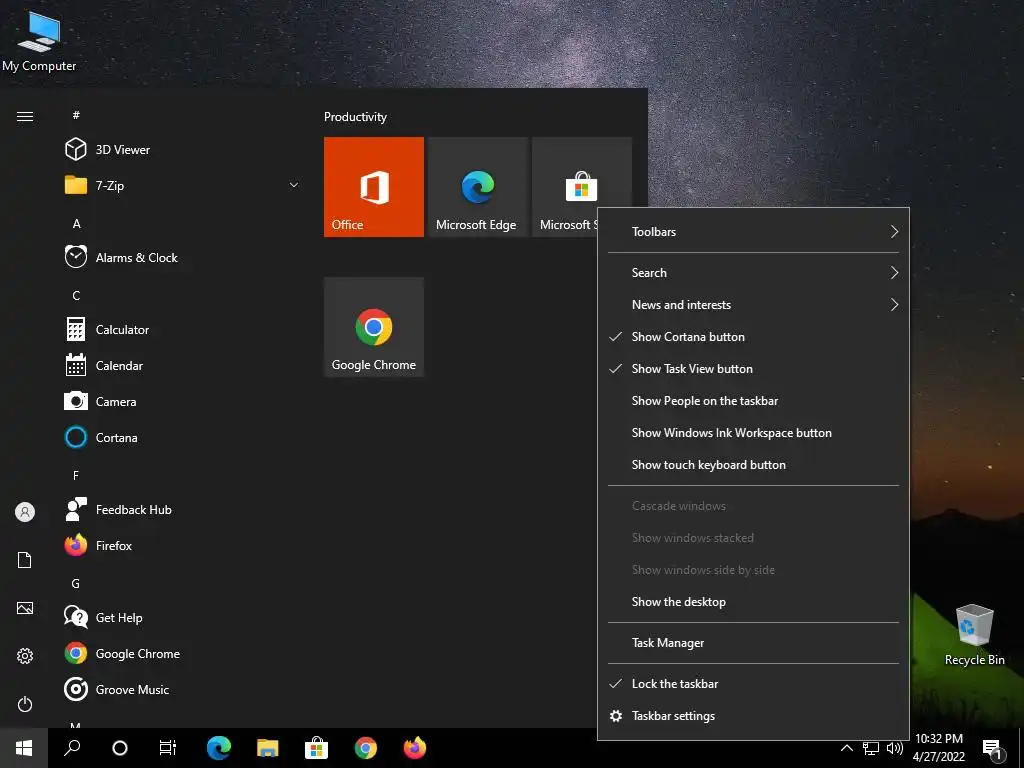
Task: Click the taskbar search magnifier
Action: click(x=72, y=748)
